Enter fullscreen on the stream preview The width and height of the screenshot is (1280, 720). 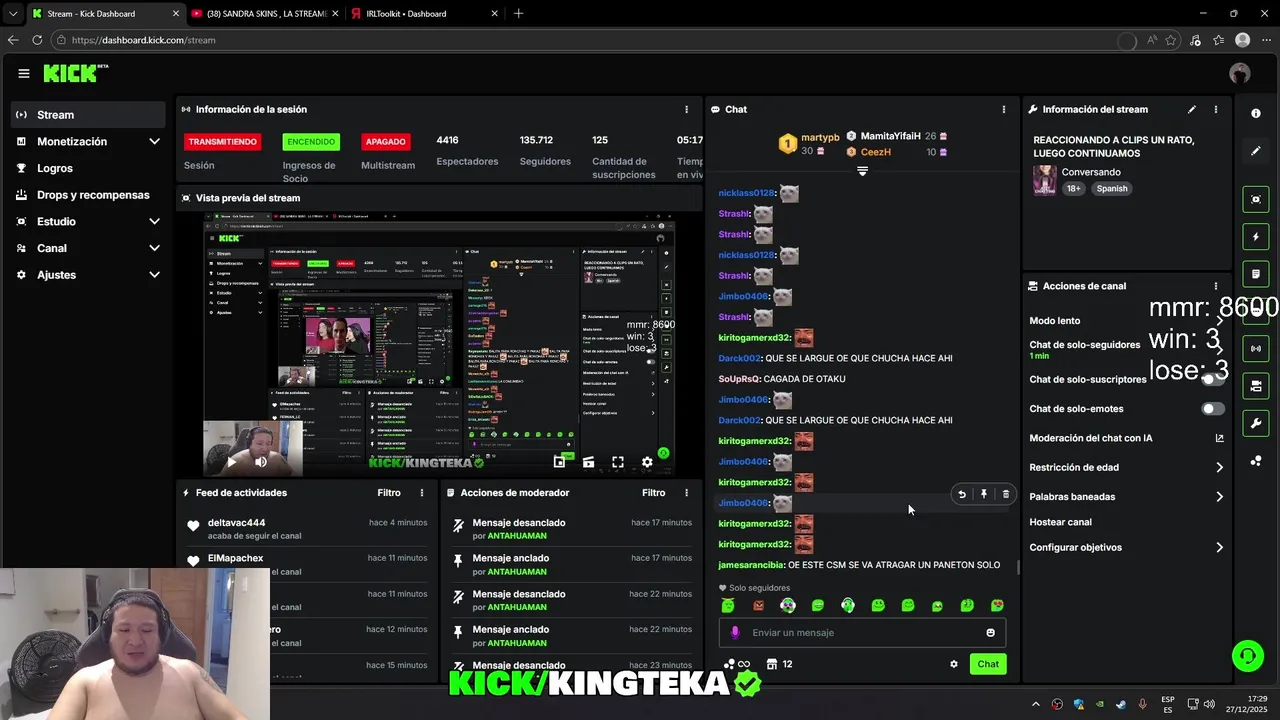[618, 462]
